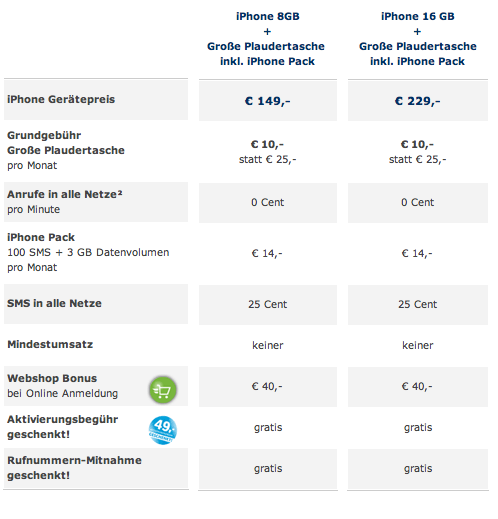The width and height of the screenshot is (498, 519).
Task: Click the Rufnummern-Mitnahme geschenkt label
Action: pyautogui.click(x=74, y=468)
